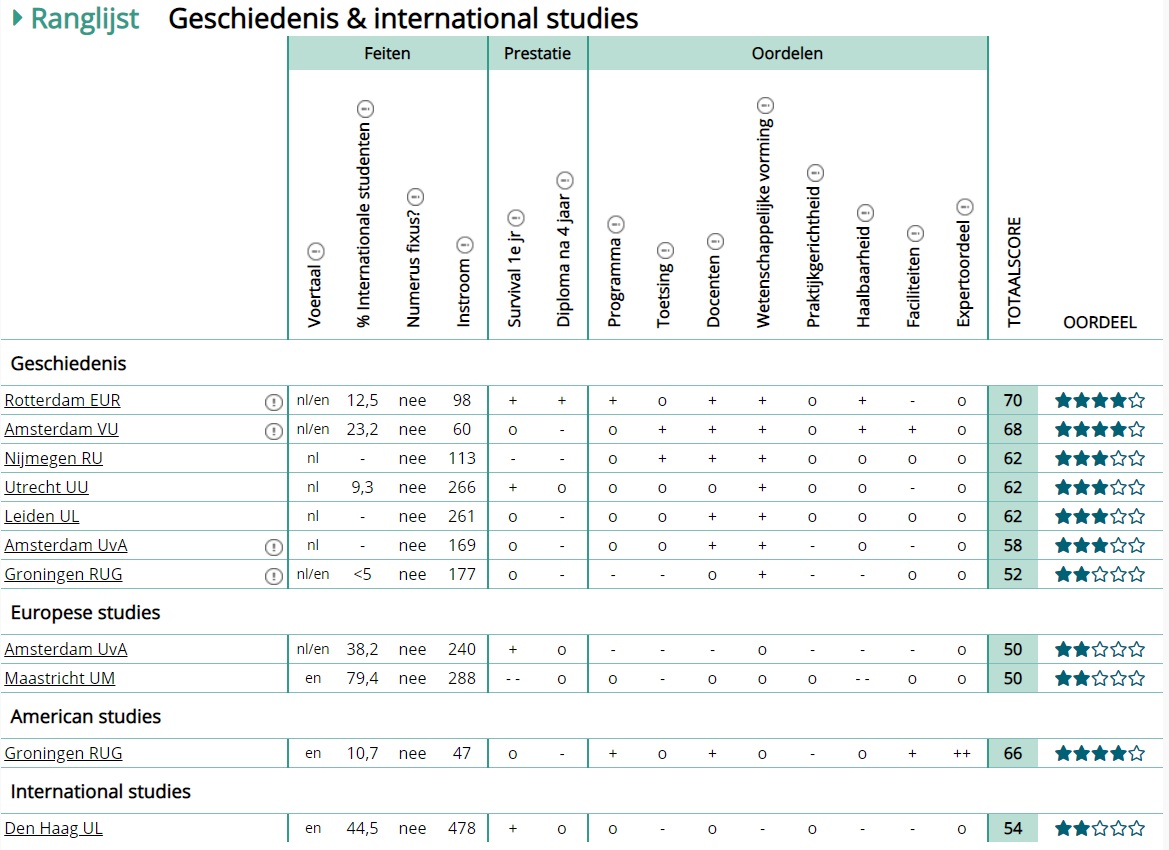
Task: Click total score 66 for Groningen RUG
Action: (1012, 754)
